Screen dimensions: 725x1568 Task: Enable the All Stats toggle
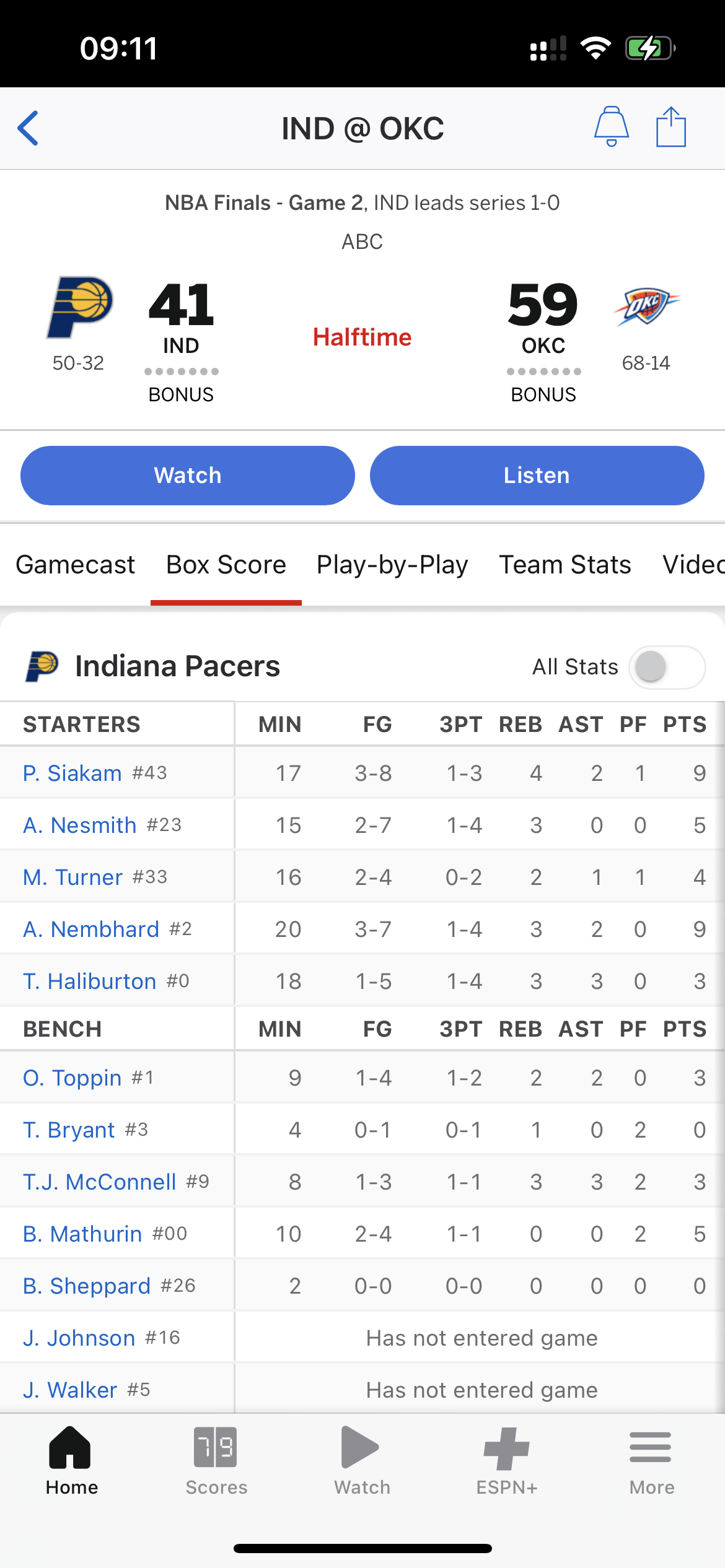click(667, 667)
